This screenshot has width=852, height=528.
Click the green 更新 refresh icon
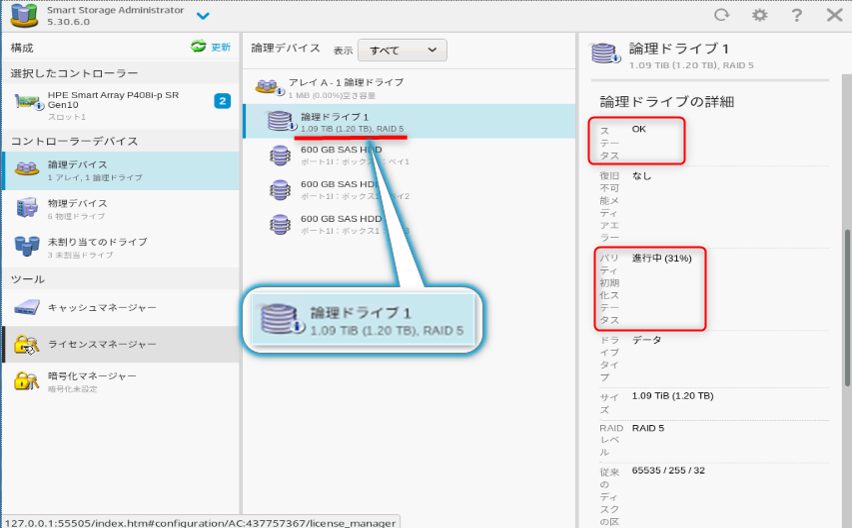click(198, 47)
